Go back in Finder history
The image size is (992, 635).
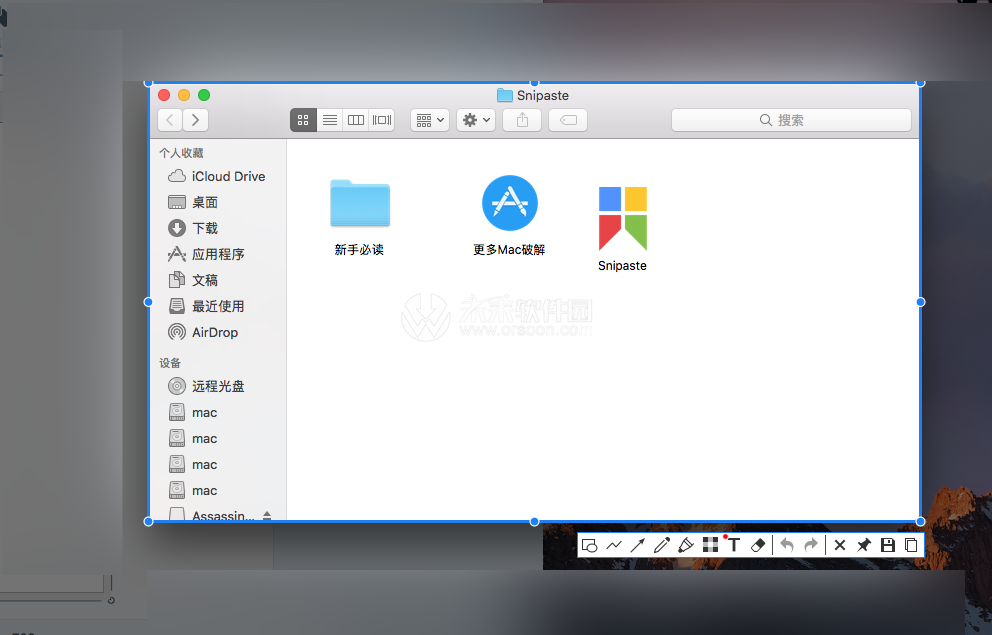pyautogui.click(x=170, y=120)
